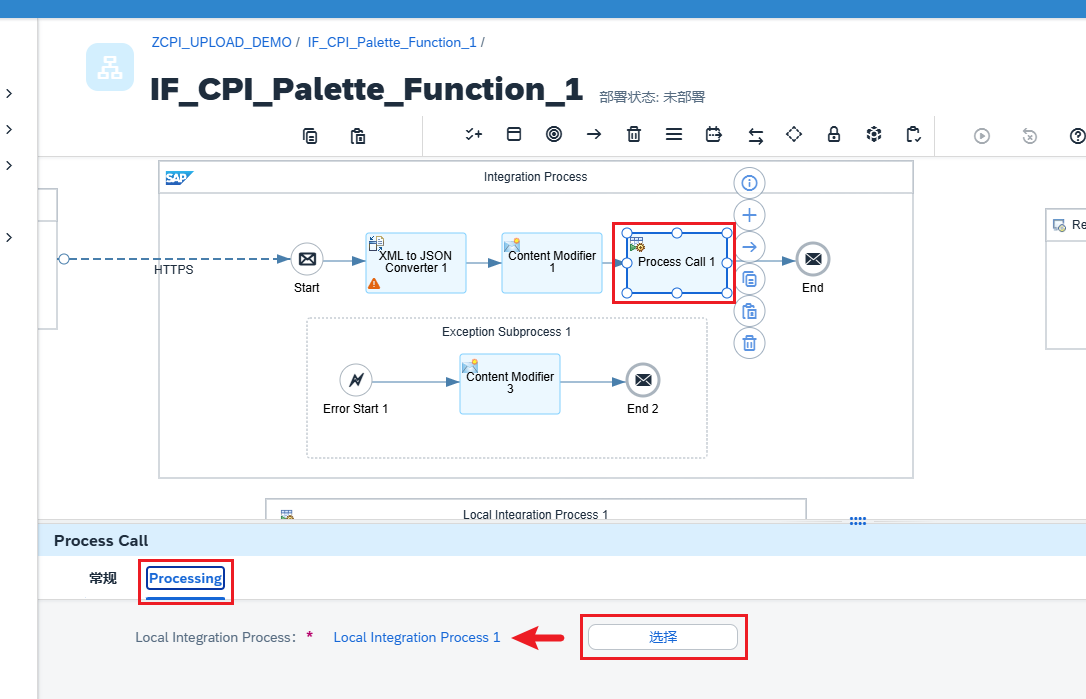Click the 选择 button
The width and height of the screenshot is (1086, 699).
point(663,637)
